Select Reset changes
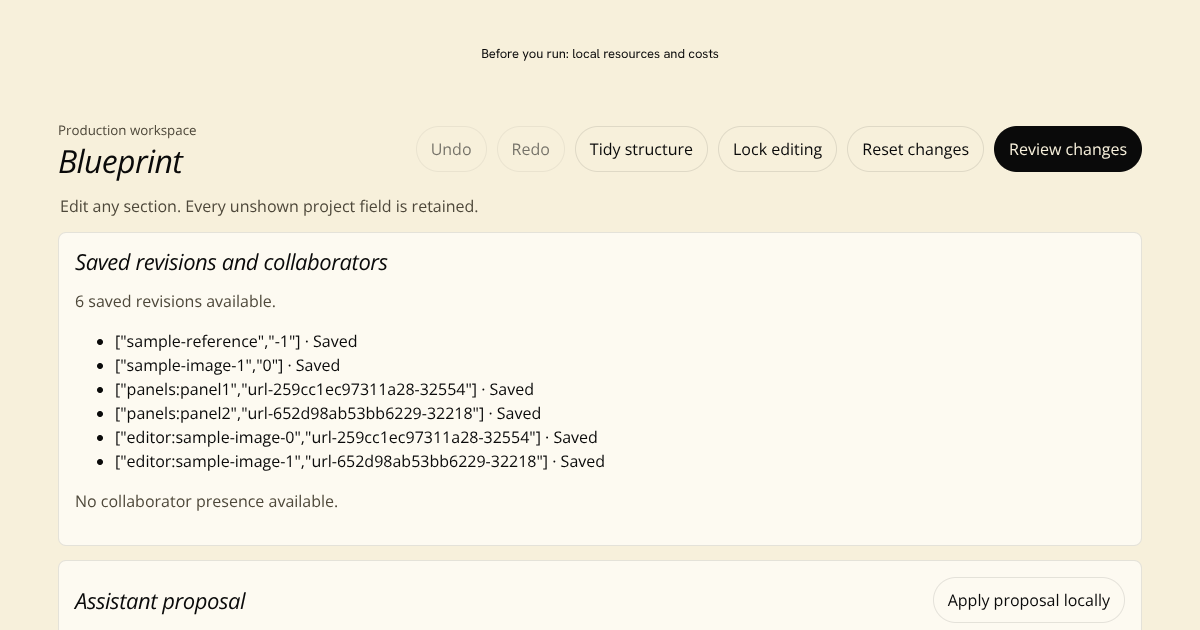 [x=915, y=149]
